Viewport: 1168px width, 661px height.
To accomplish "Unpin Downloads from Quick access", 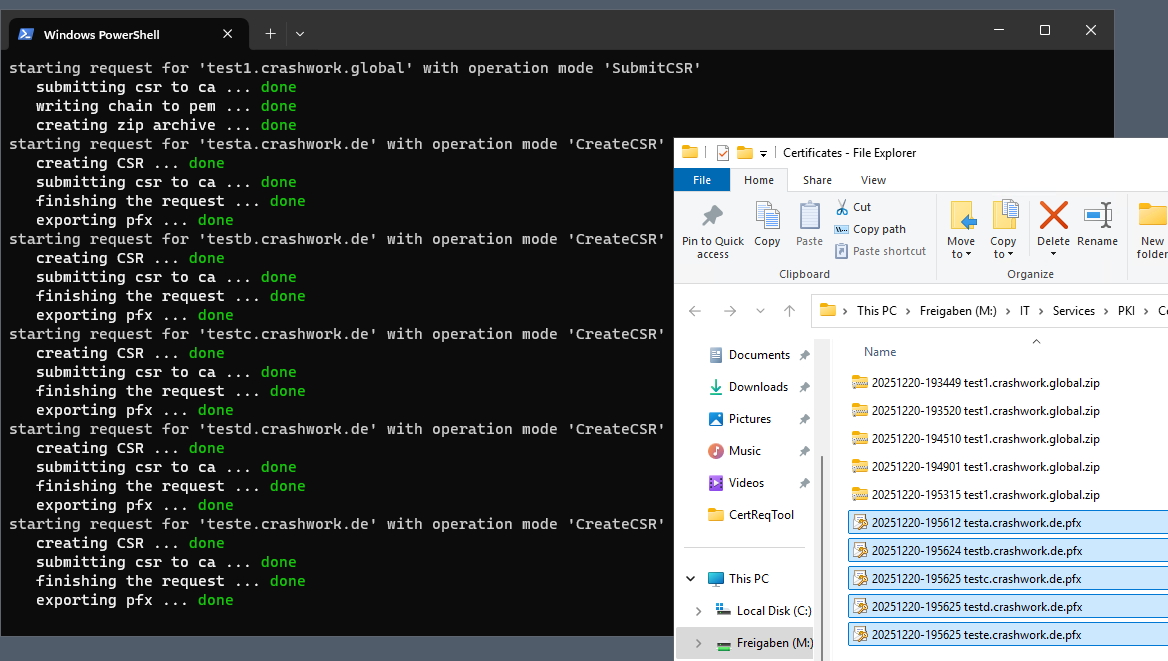I will [x=803, y=386].
